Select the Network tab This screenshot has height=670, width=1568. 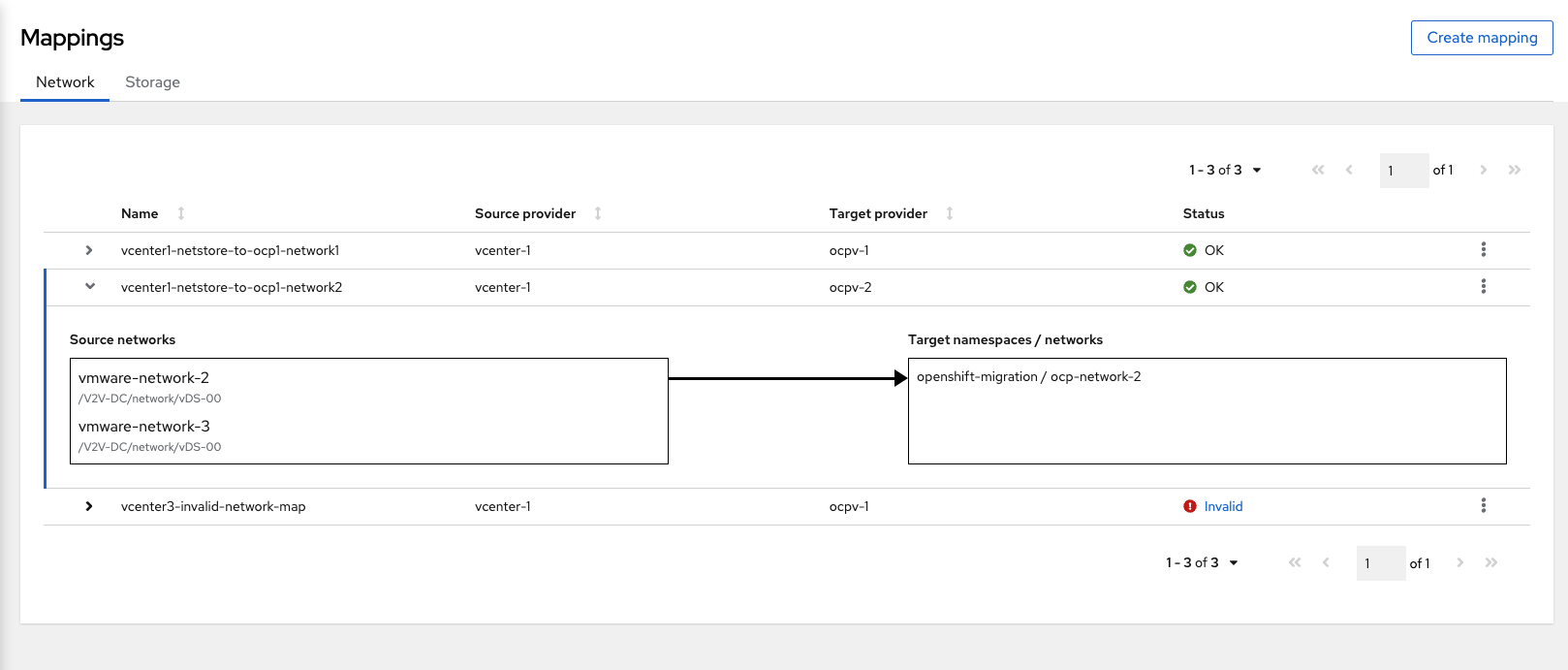tap(64, 81)
